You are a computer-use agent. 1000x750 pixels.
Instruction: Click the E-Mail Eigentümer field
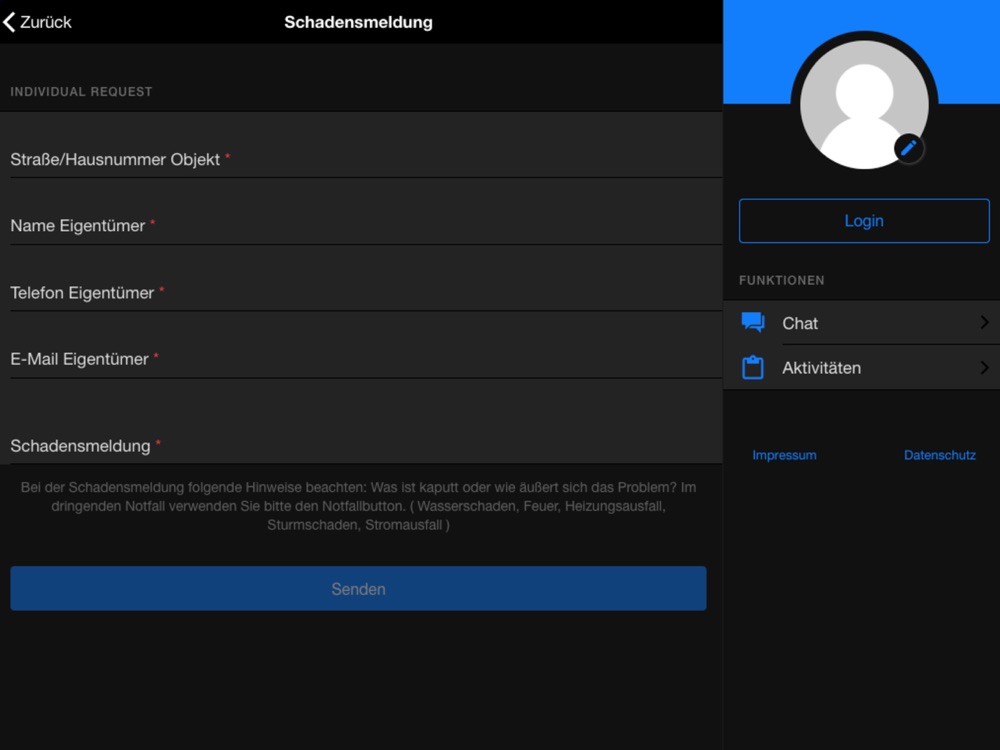point(361,345)
